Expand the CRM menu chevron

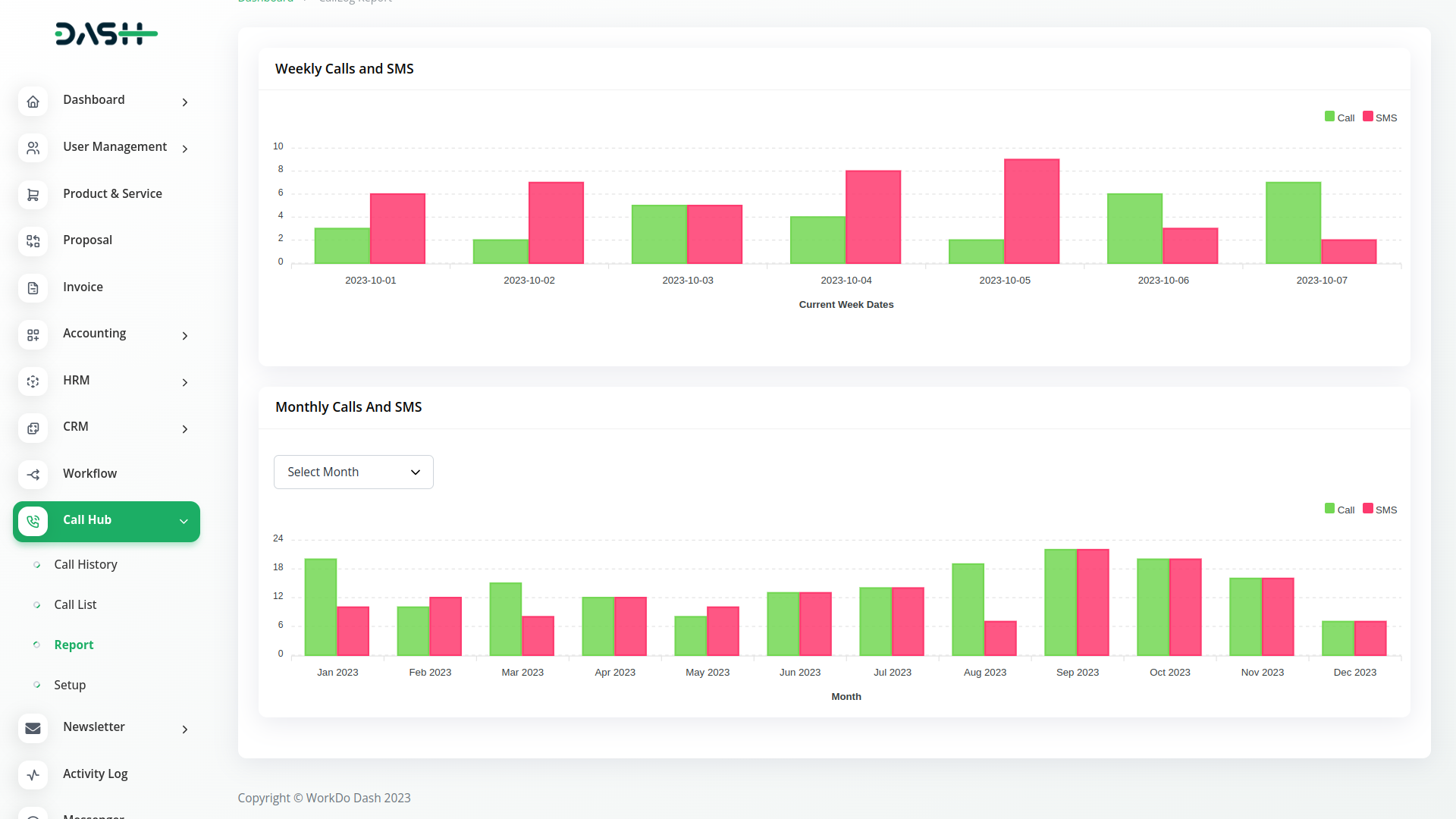tap(184, 428)
